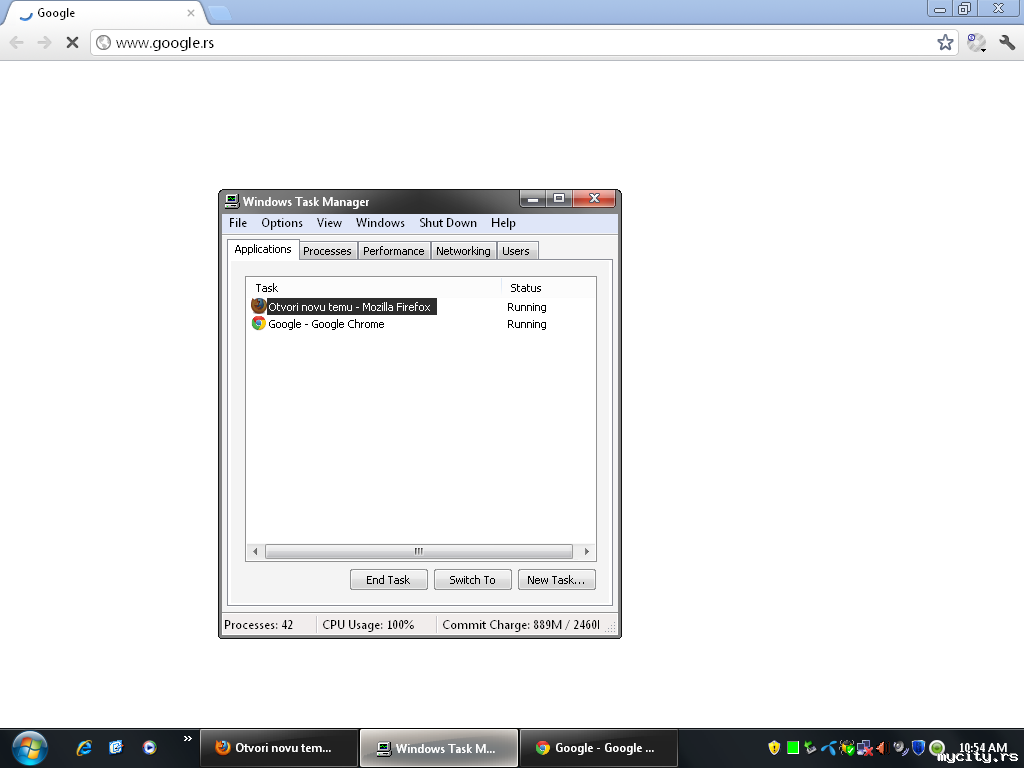Open the Windows menu in Task Manager

point(380,223)
